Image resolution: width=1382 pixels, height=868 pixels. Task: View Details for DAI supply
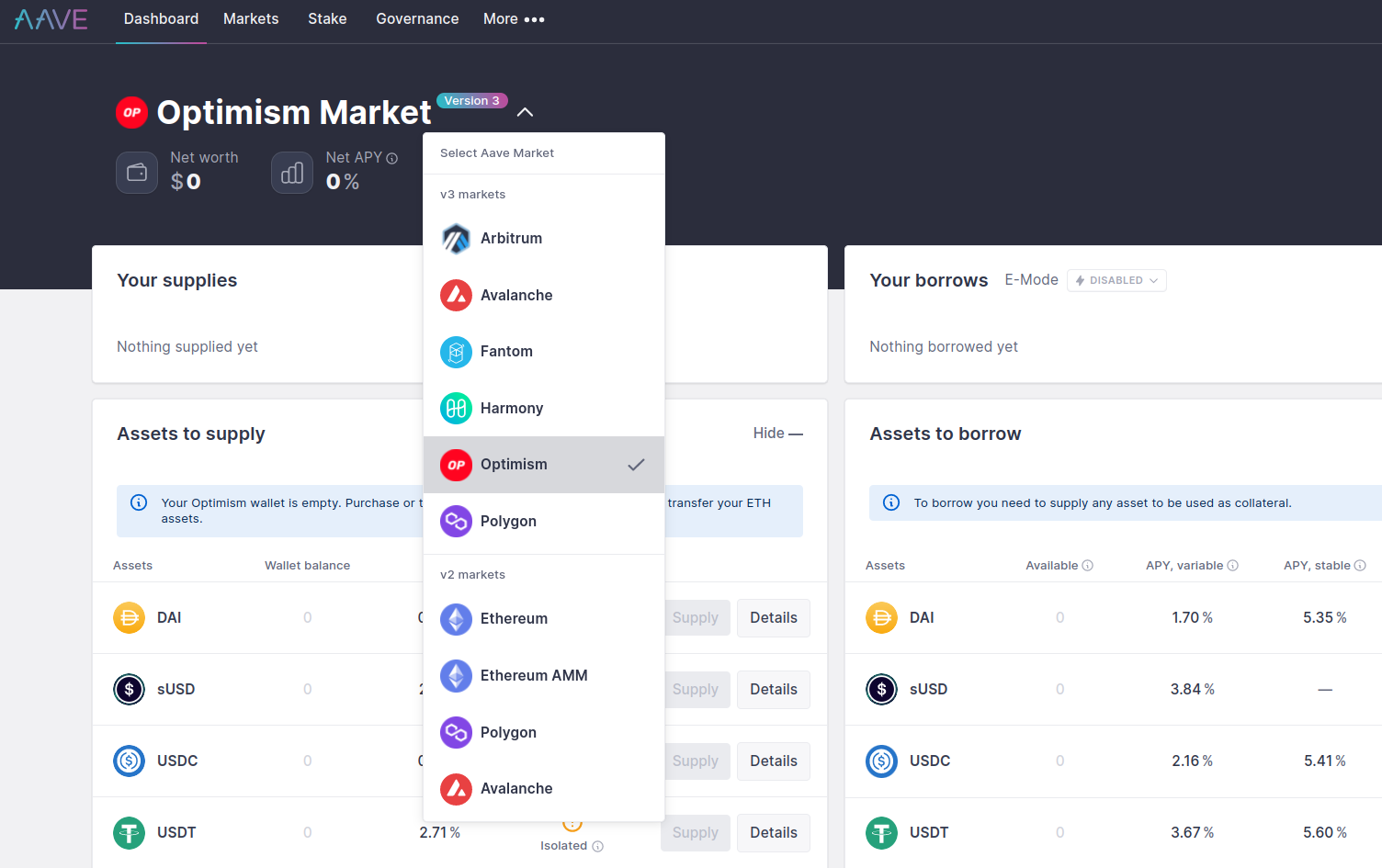point(774,618)
